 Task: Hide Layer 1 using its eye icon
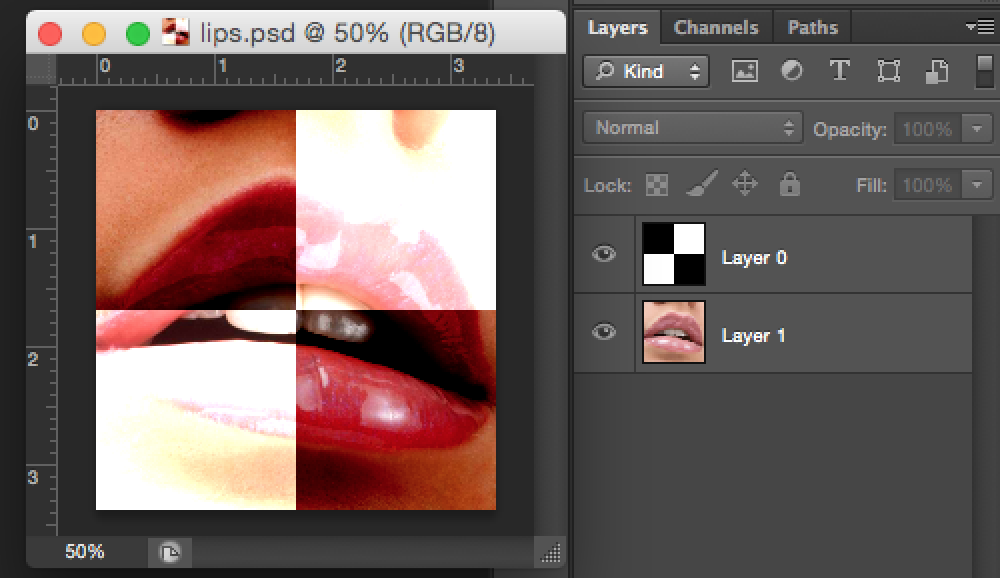point(604,333)
